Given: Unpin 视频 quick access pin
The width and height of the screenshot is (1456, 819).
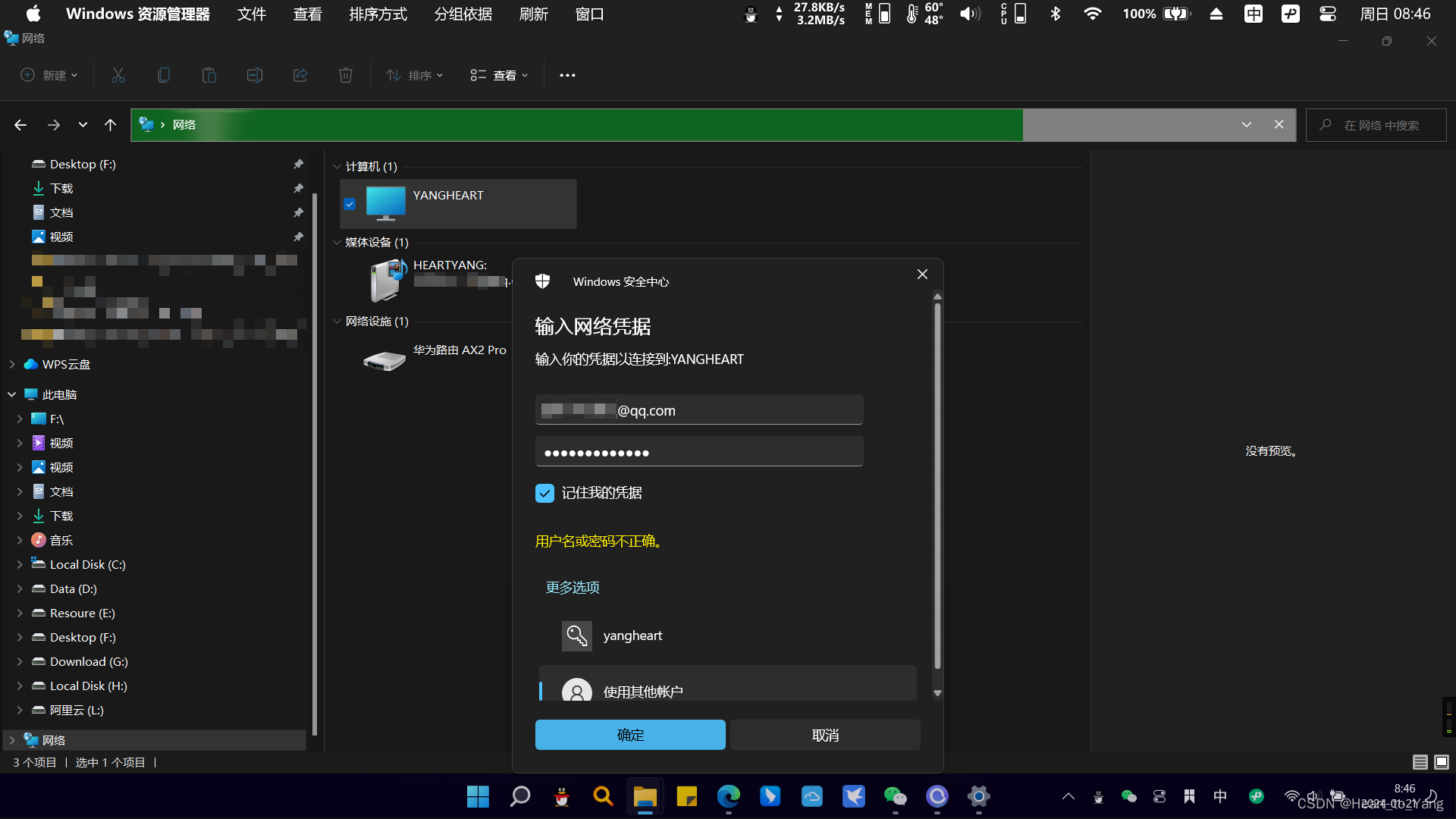Looking at the screenshot, I should click(x=299, y=237).
